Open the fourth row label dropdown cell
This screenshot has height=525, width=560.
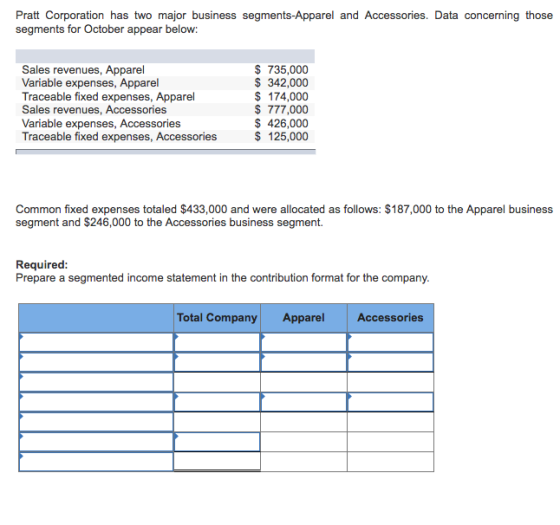[96, 402]
